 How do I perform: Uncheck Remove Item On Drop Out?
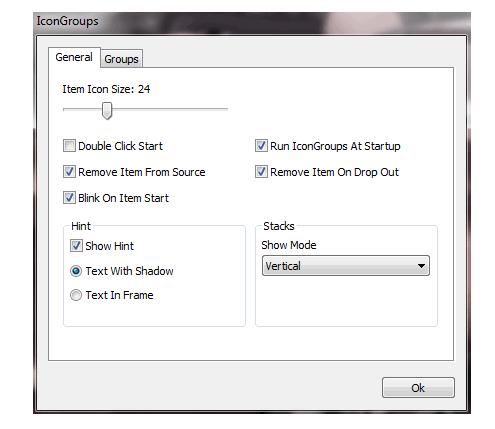(261, 172)
